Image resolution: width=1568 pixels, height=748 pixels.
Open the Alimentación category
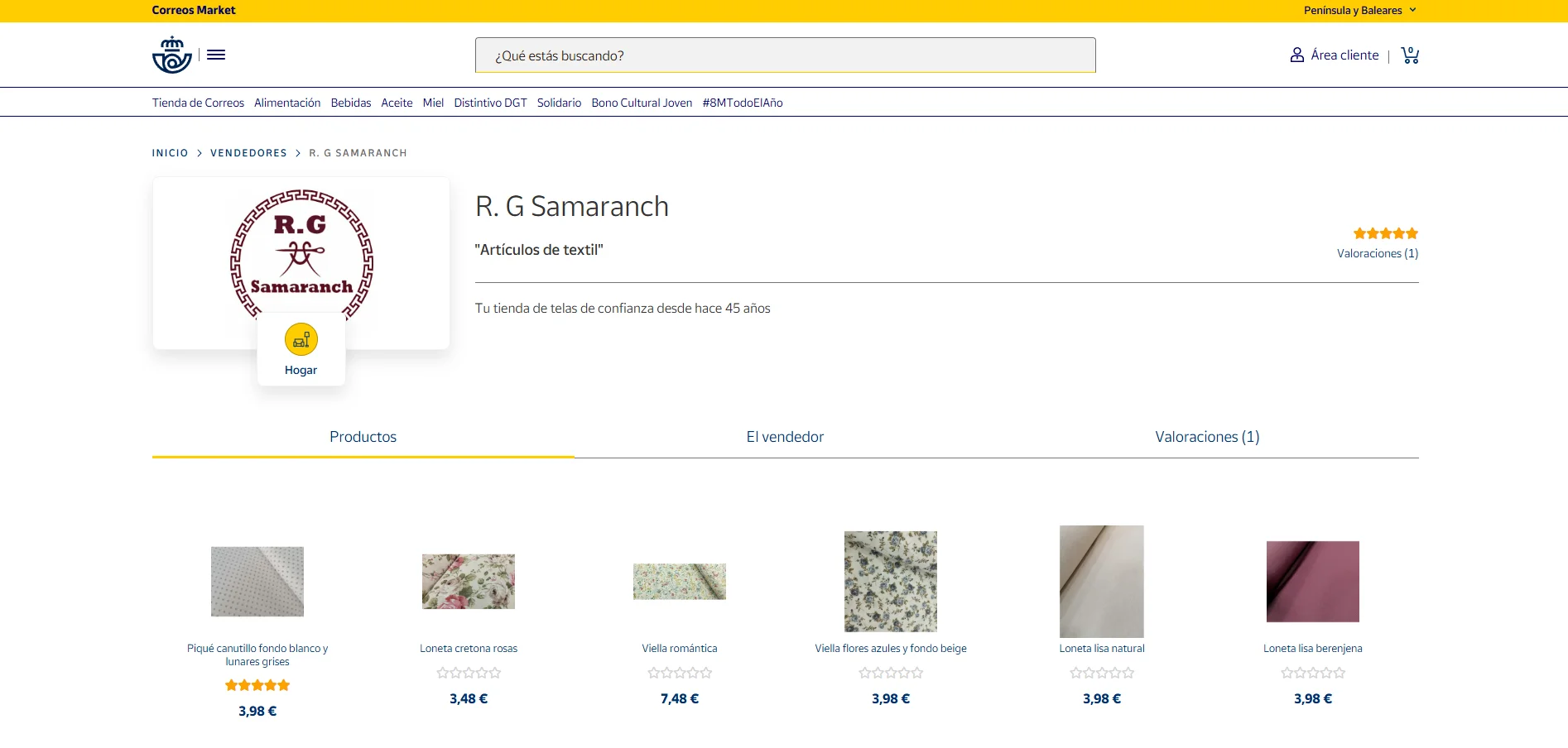287,103
